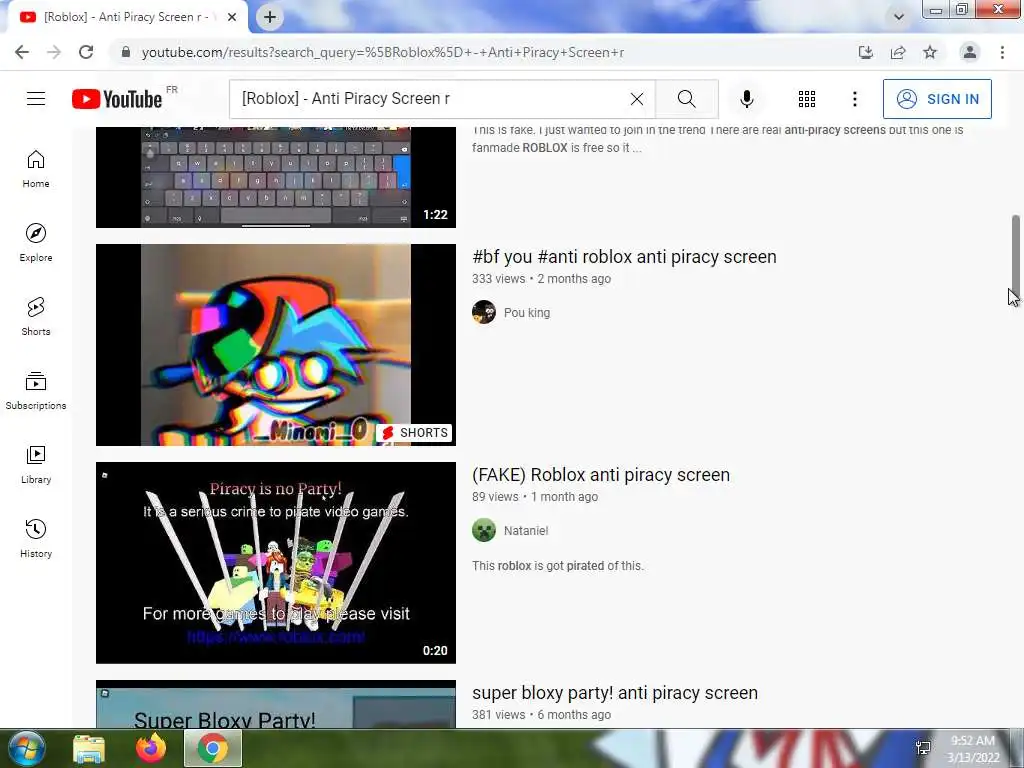This screenshot has height=768, width=1024.
Task: Open Shorts in the sidebar
Action: point(36,316)
